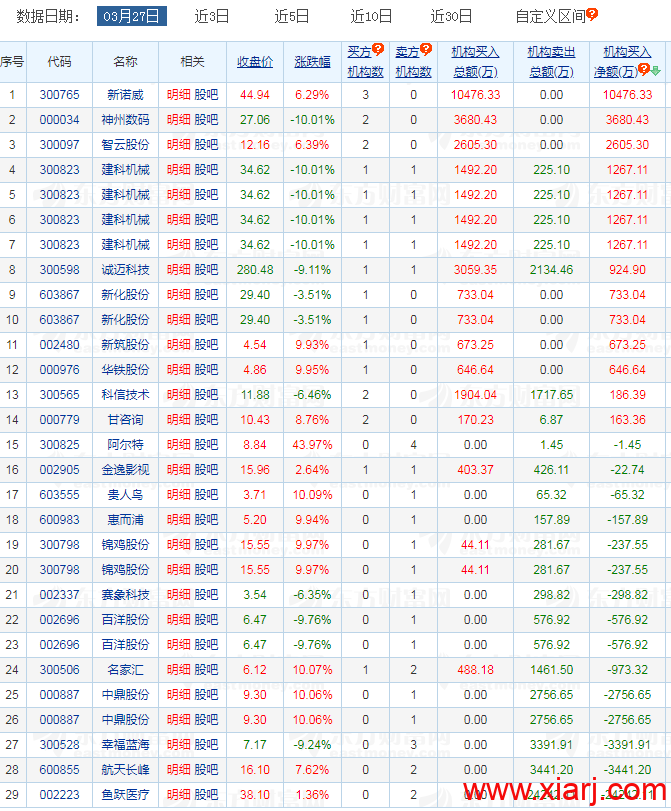Open stock name 金逸影视

pyautogui.click(x=125, y=470)
